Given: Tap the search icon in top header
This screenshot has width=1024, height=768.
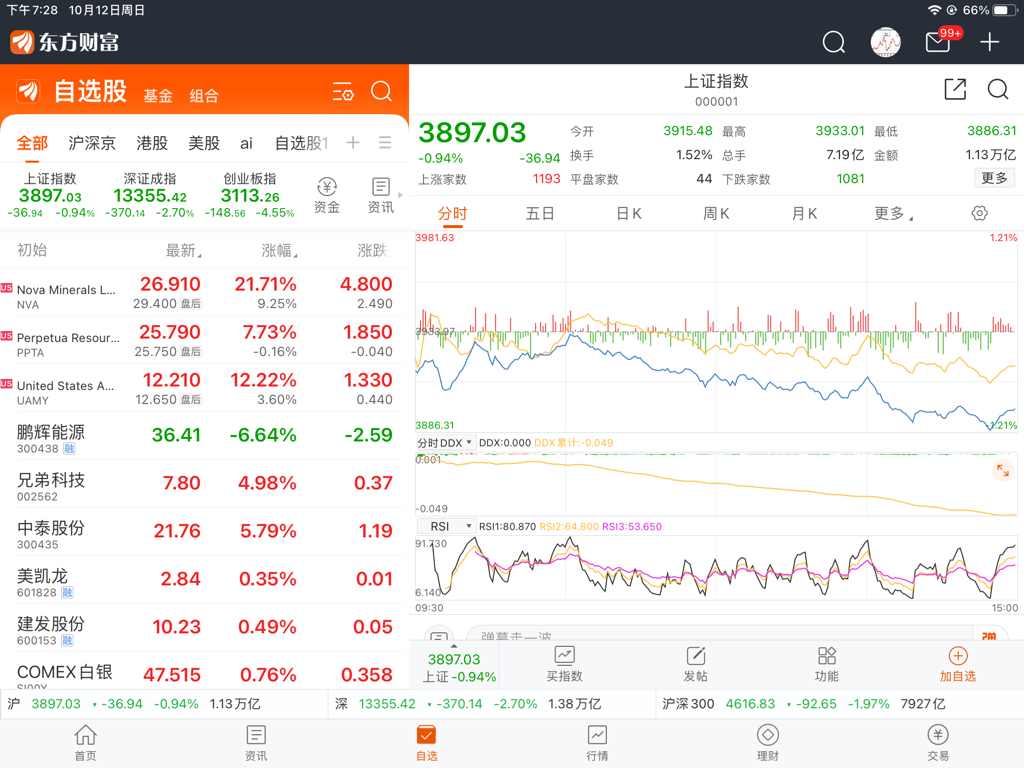Looking at the screenshot, I should [833, 42].
